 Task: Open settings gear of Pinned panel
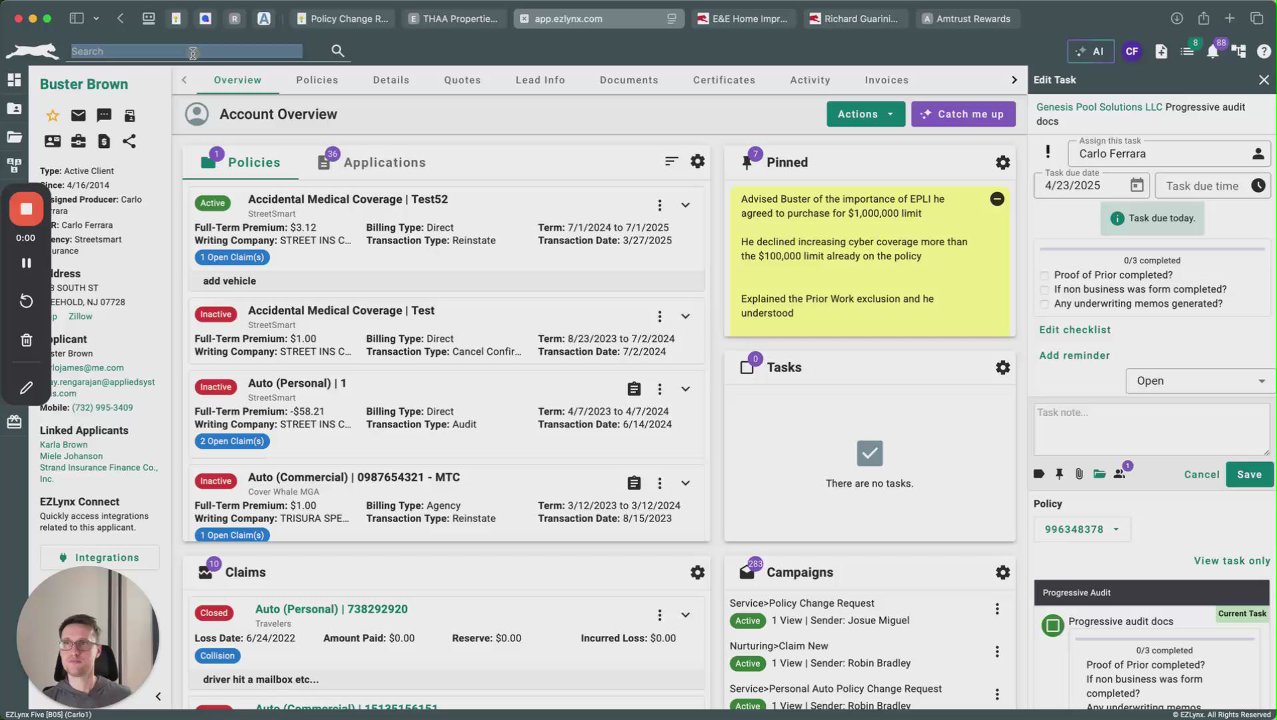[x=1003, y=163]
